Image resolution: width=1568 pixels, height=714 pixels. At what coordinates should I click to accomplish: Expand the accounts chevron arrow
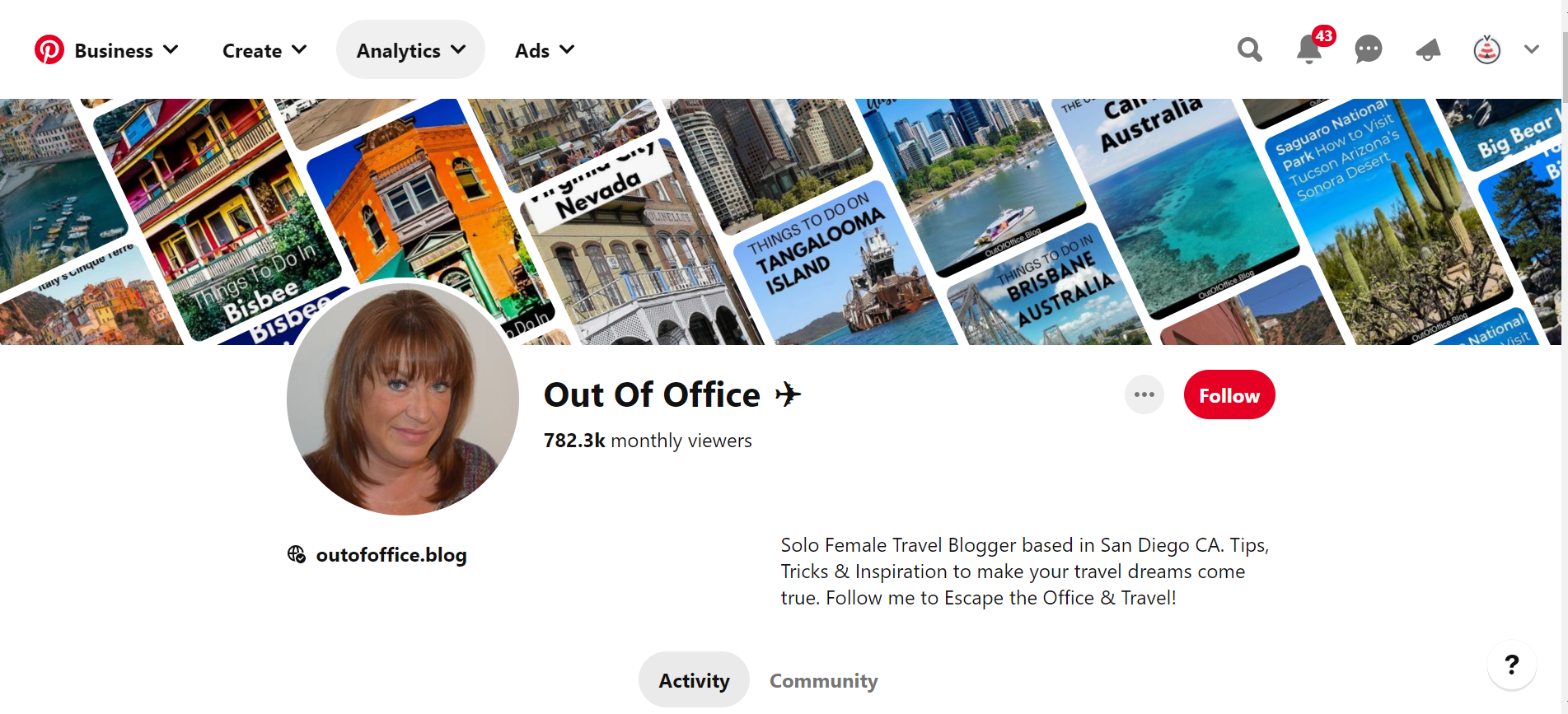[1531, 50]
